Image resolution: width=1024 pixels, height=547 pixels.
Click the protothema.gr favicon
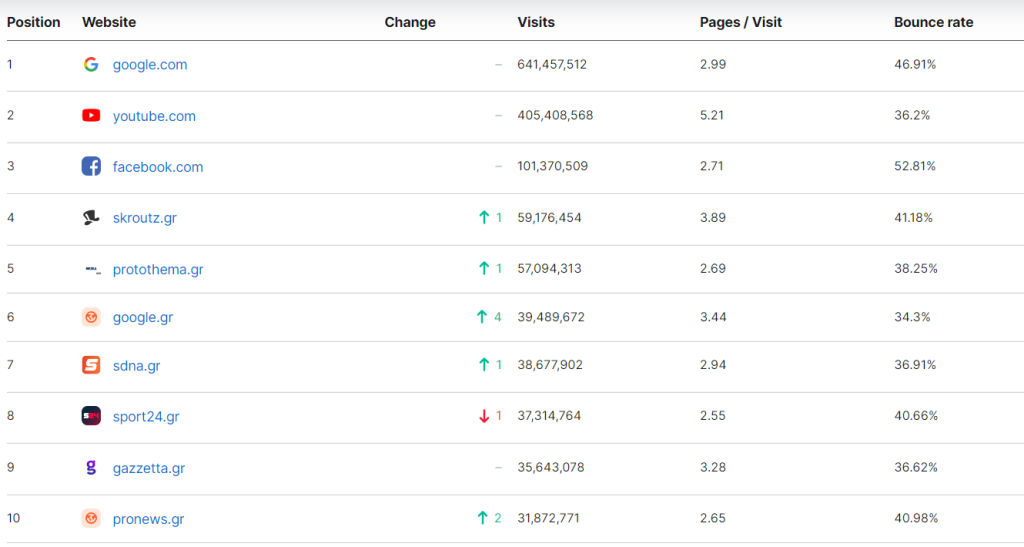(91, 270)
